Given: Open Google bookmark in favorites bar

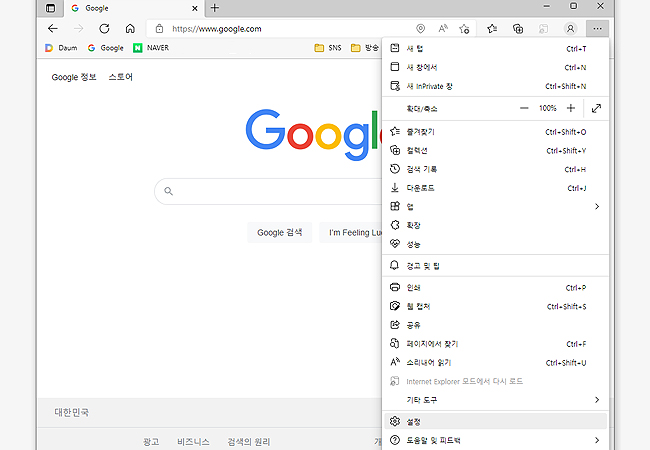Looking at the screenshot, I should 106,48.
